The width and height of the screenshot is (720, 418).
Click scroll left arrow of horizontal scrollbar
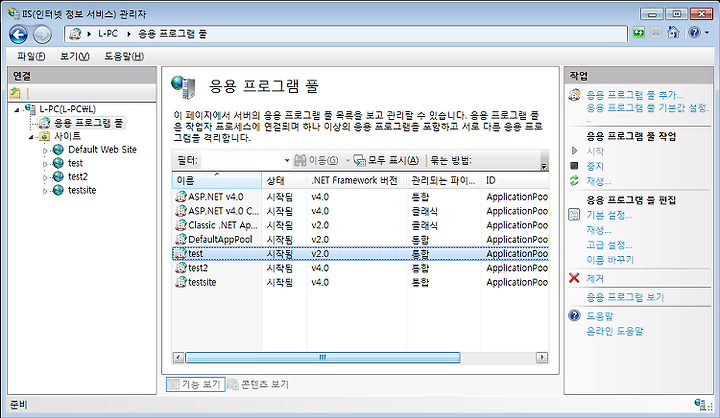pyautogui.click(x=179, y=357)
